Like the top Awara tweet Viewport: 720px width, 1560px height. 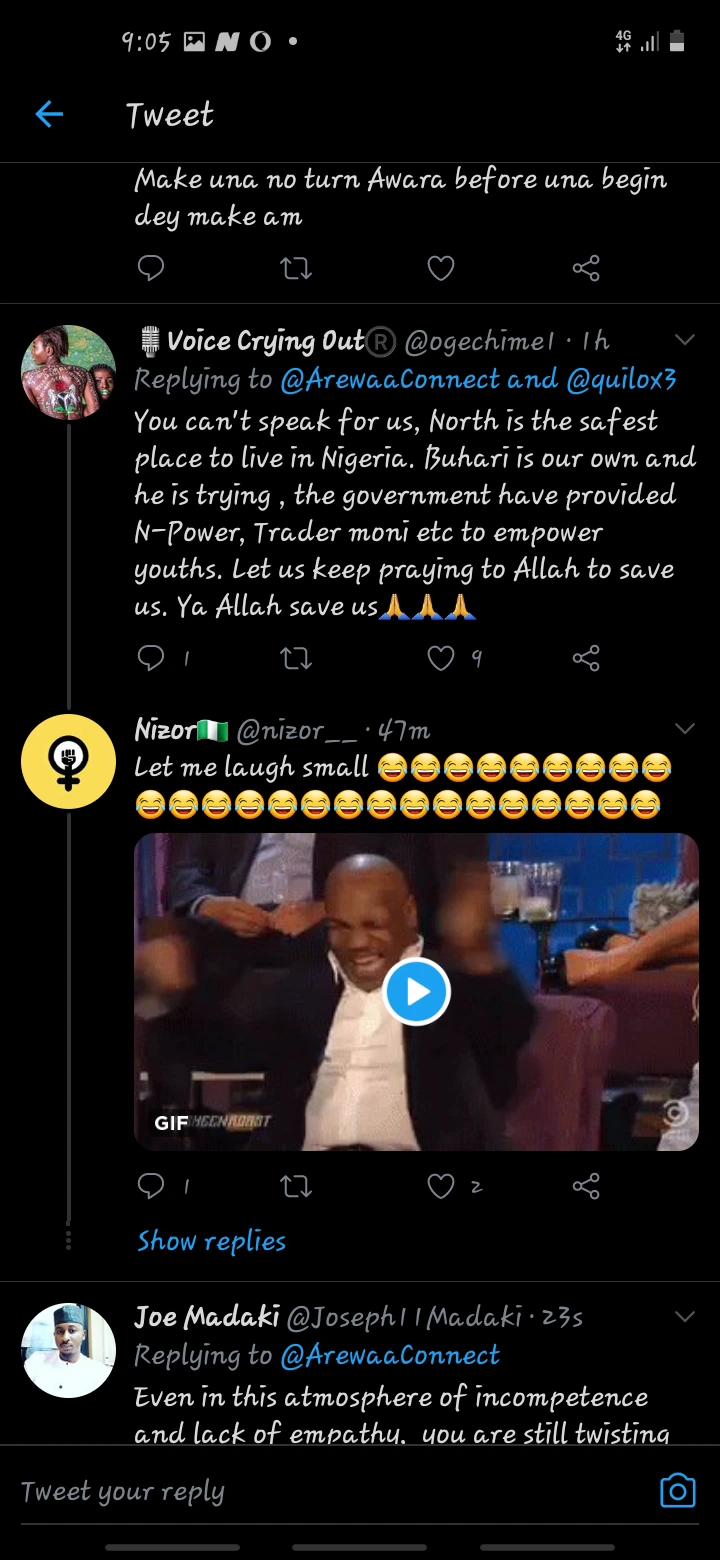pos(441,268)
